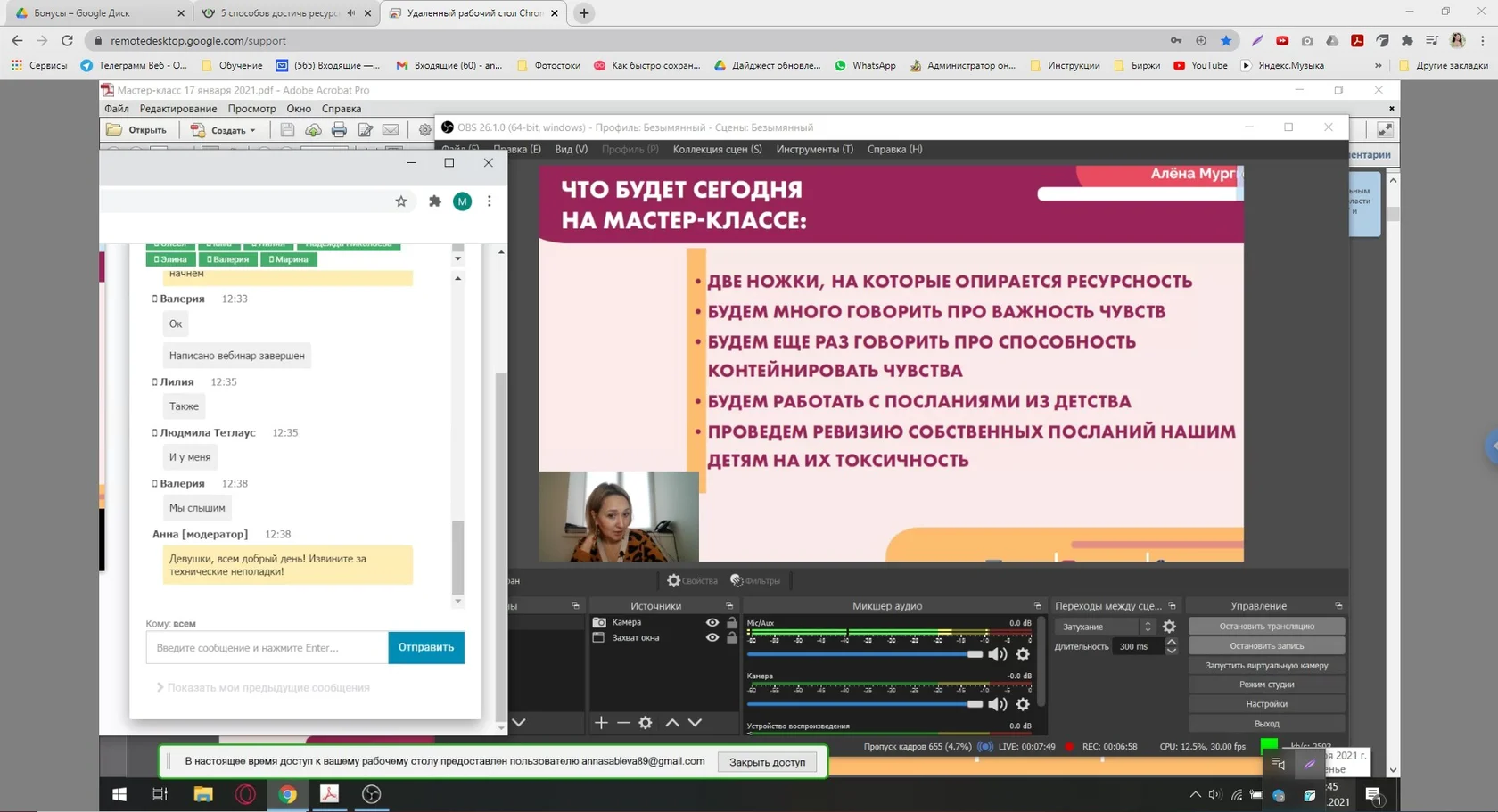Image resolution: width=1498 pixels, height=812 pixels.
Task: Add a new source with plus icon
Action: (601, 723)
